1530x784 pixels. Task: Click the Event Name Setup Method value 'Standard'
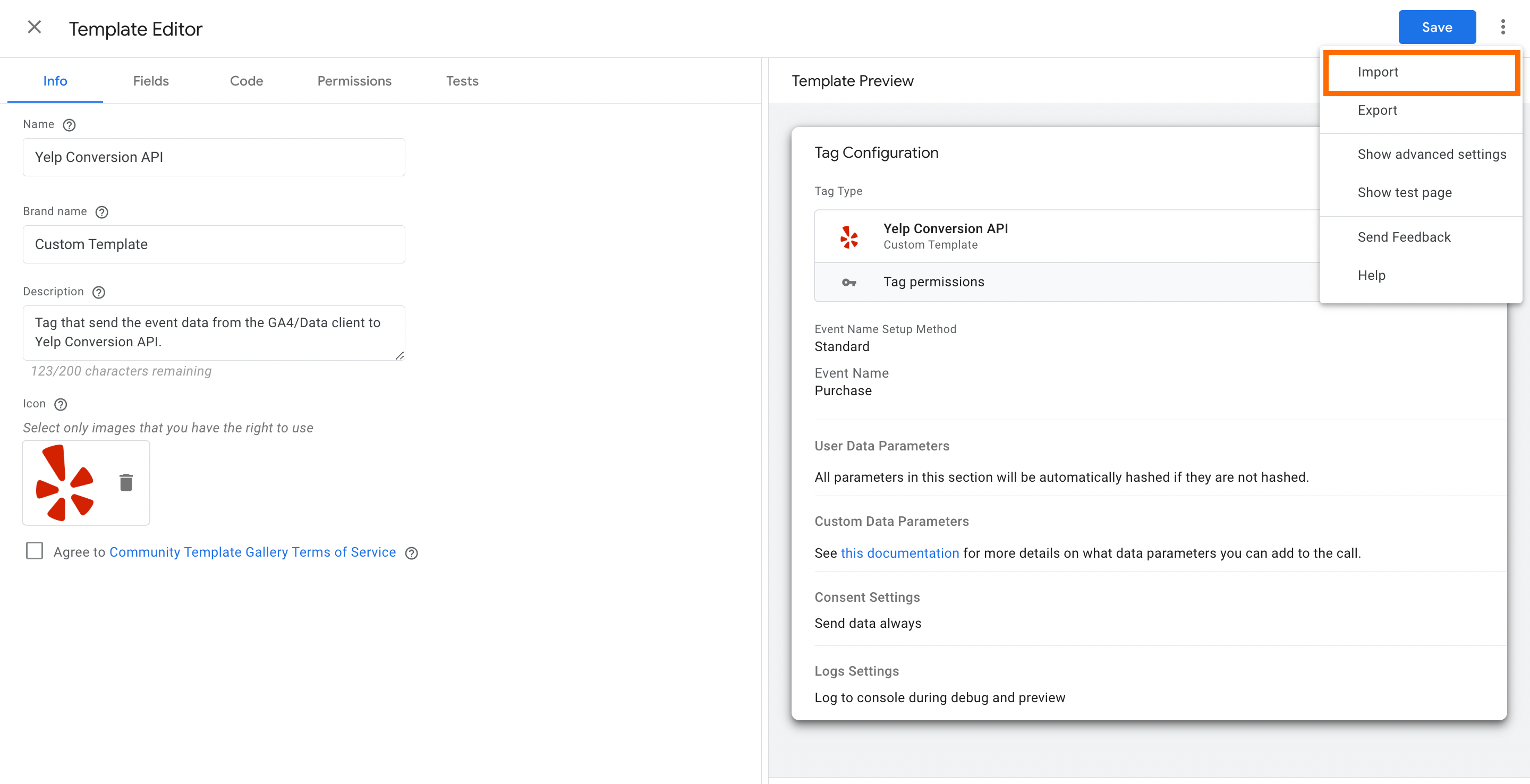click(x=841, y=347)
